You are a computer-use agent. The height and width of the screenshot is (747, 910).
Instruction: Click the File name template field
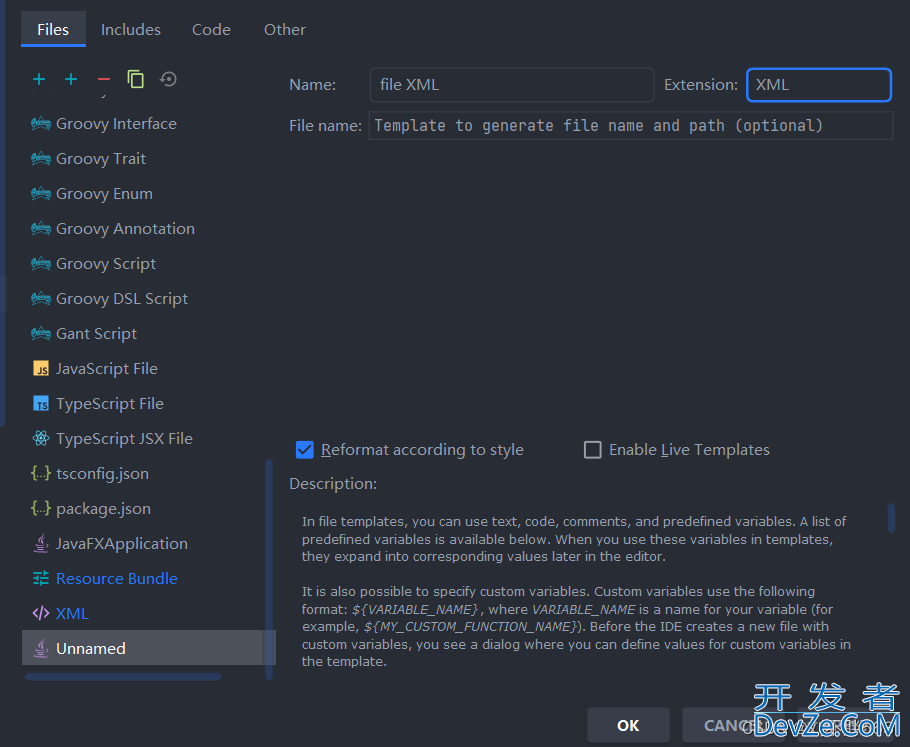tap(631, 126)
